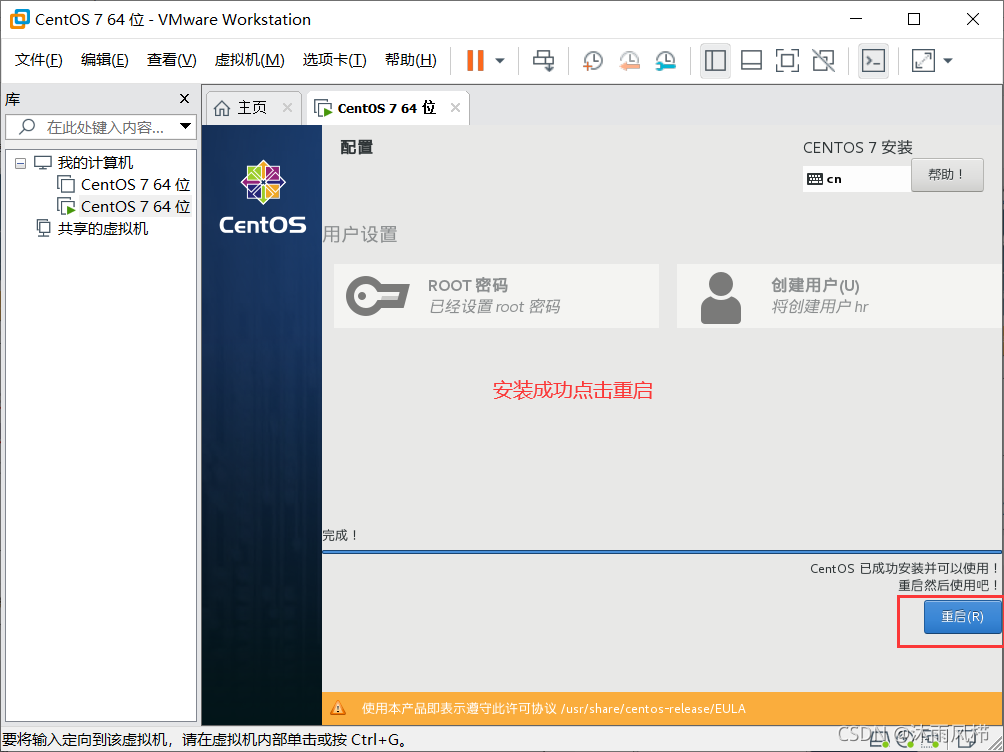Viewport: 1004px width, 752px height.
Task: Click the 帮助! button
Action: pos(946,174)
